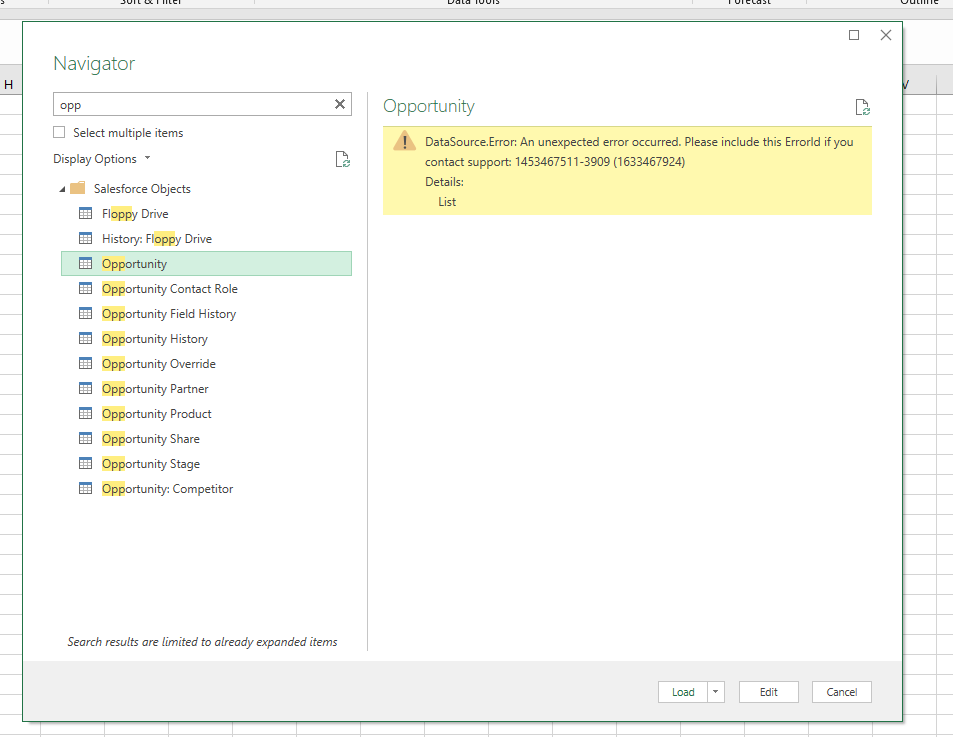Click the Load button
Screen dimensions: 953x737
click(x=683, y=692)
